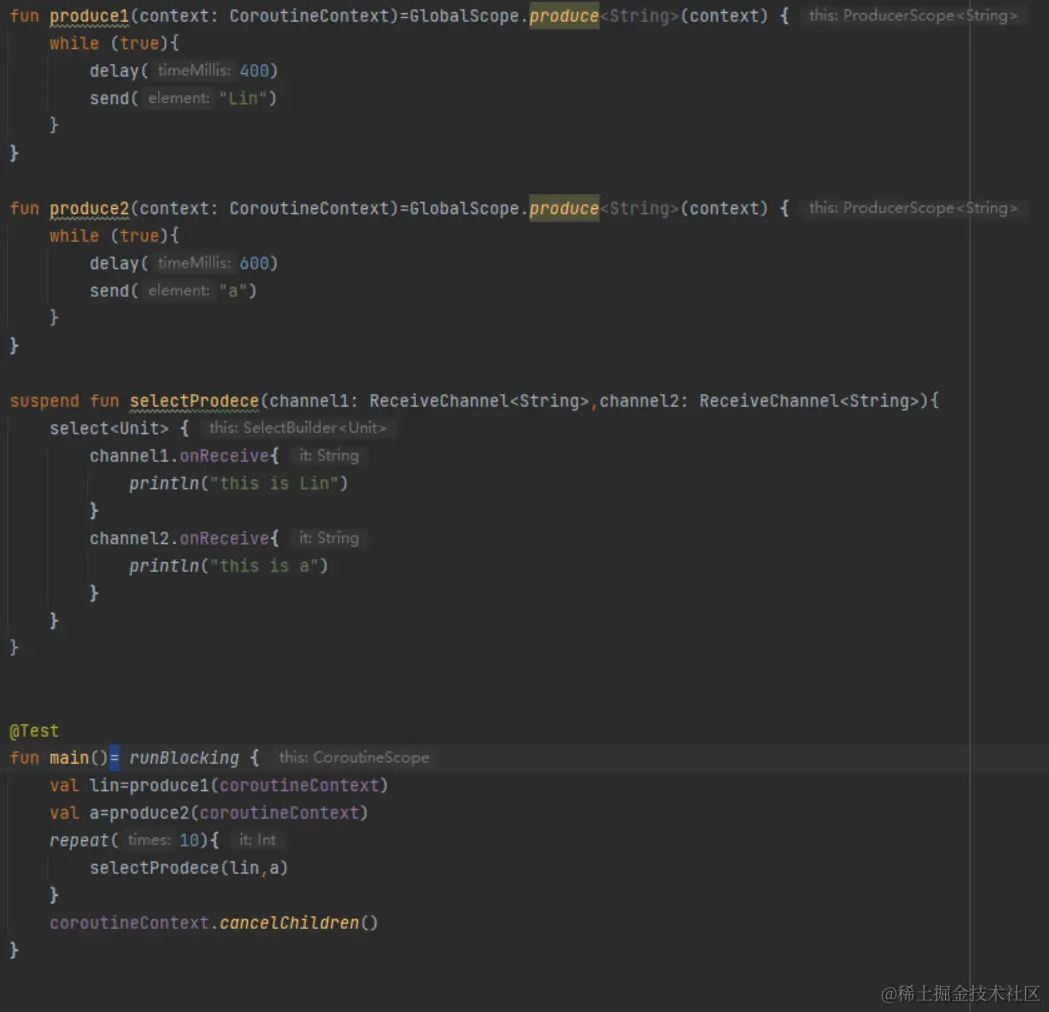Click onReceive after channel1

224,456
